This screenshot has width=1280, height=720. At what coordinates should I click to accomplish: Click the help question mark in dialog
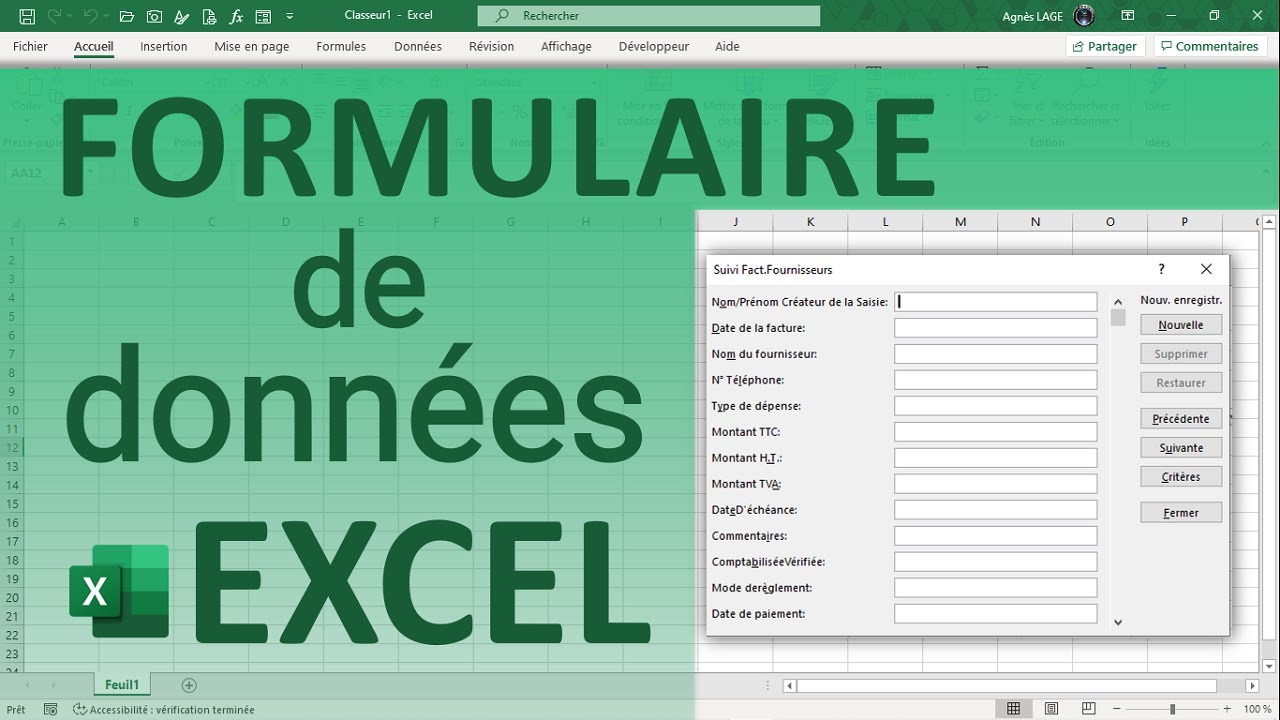pos(1161,269)
